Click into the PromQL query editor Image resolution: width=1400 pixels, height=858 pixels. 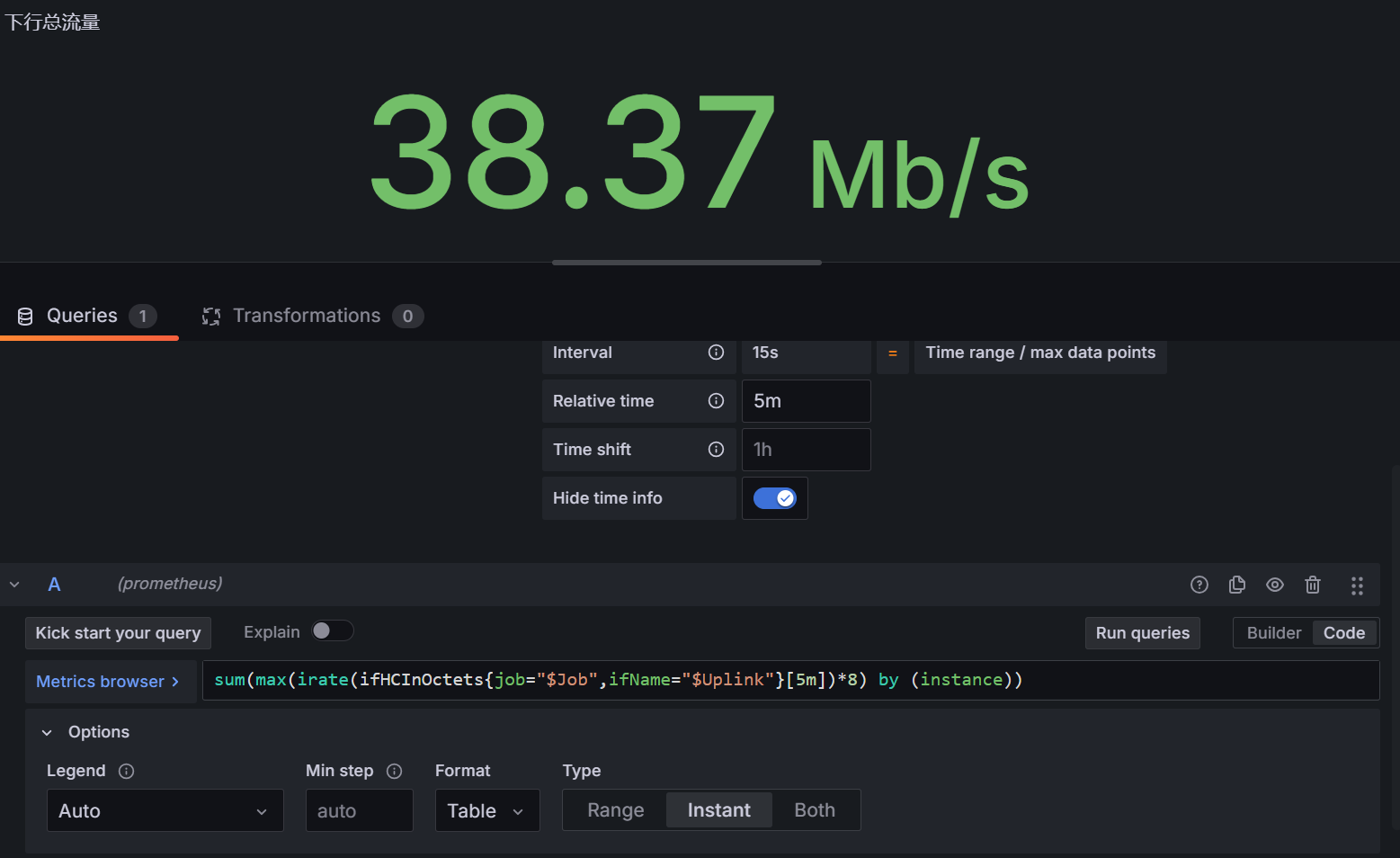pyautogui.click(x=791, y=680)
